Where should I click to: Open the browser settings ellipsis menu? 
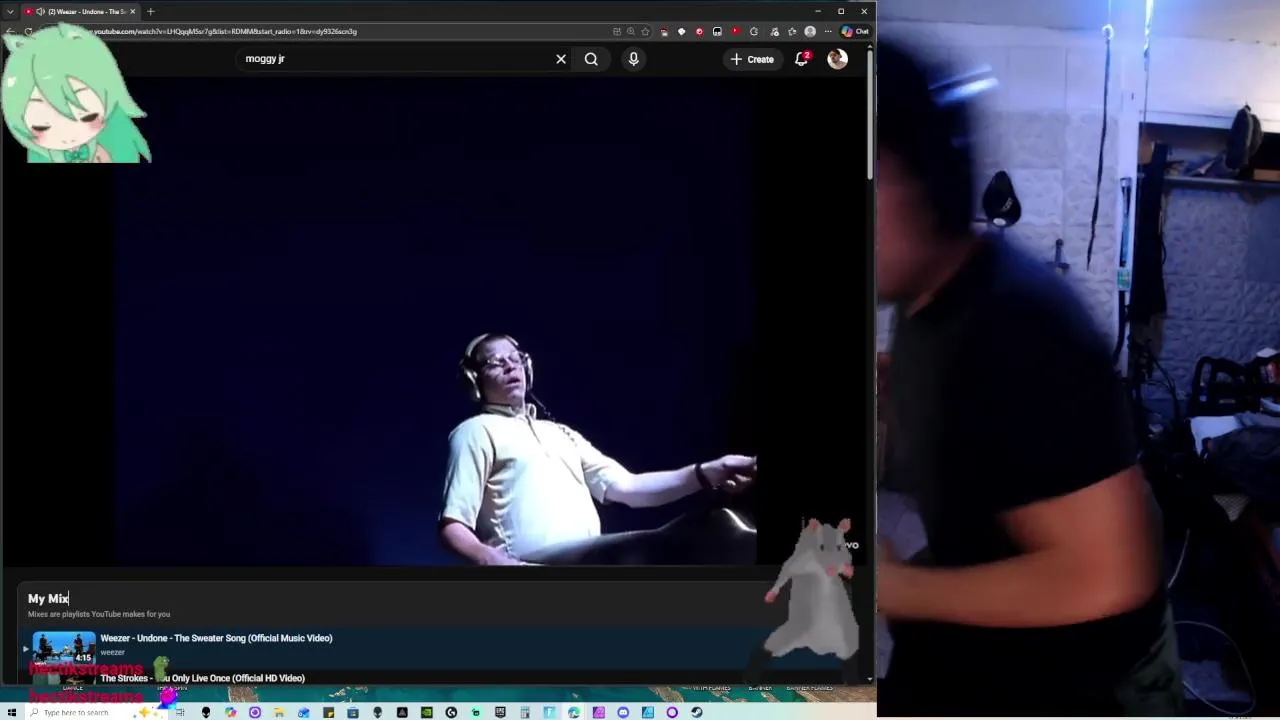828,31
